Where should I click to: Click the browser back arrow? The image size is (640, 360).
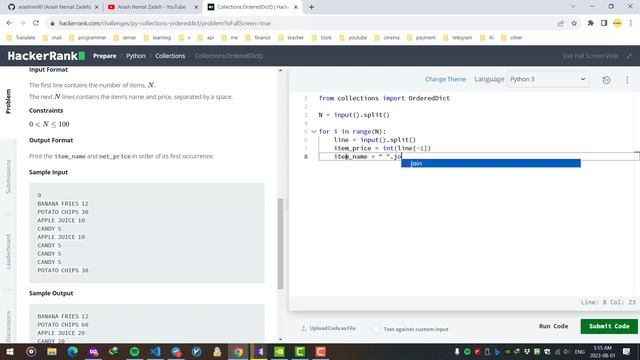9,23
